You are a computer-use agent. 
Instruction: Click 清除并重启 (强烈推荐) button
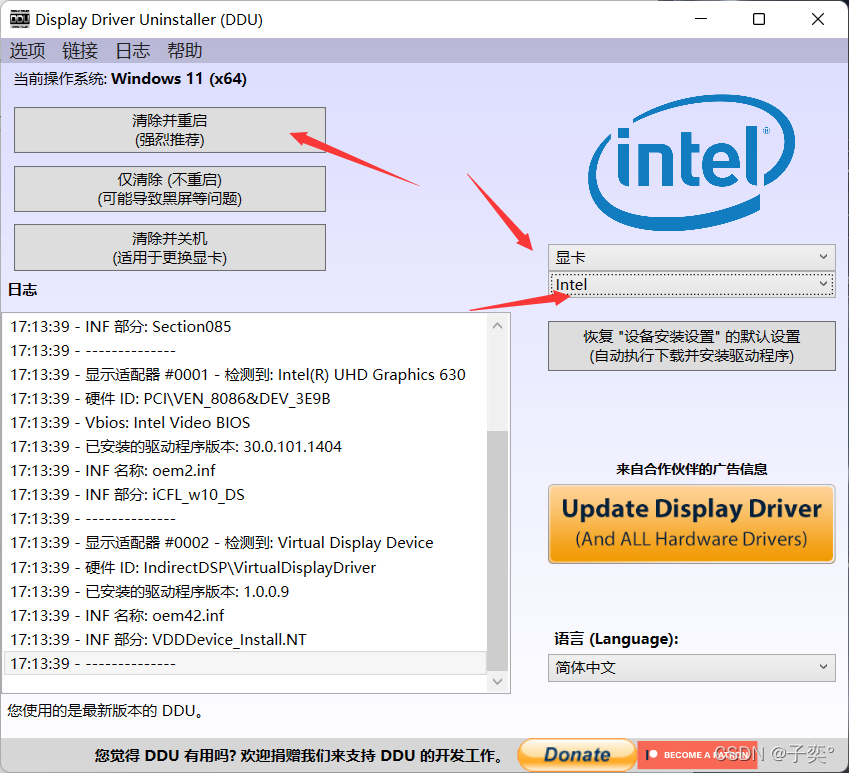(169, 130)
